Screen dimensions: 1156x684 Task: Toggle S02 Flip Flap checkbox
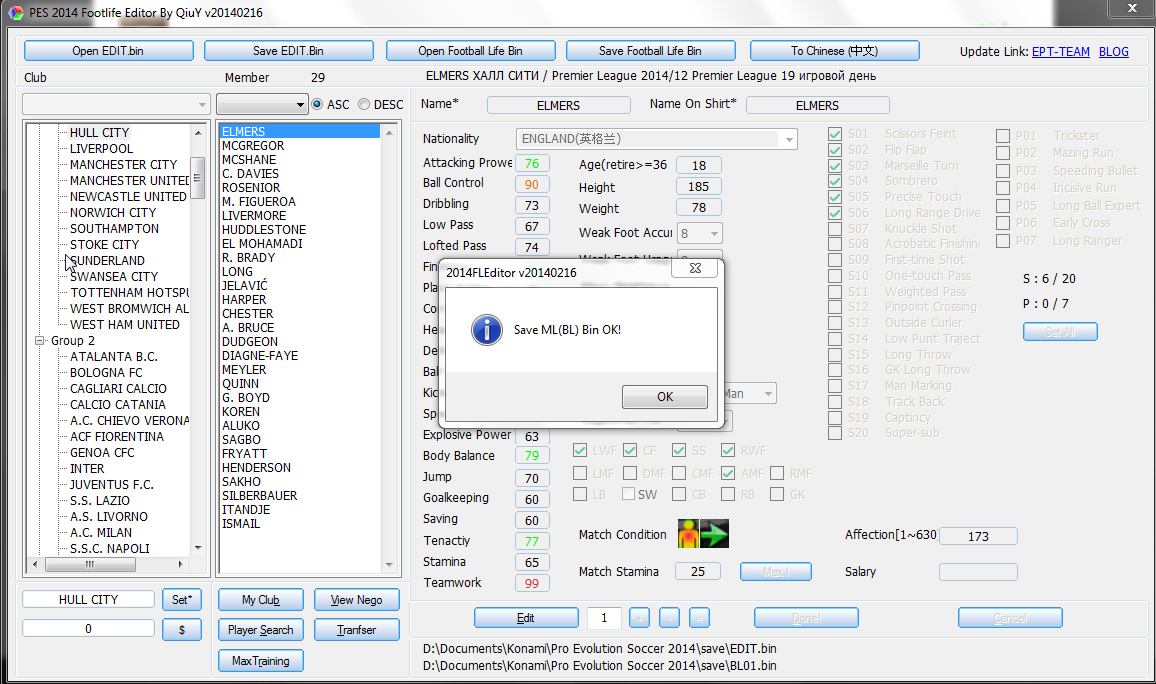point(835,150)
